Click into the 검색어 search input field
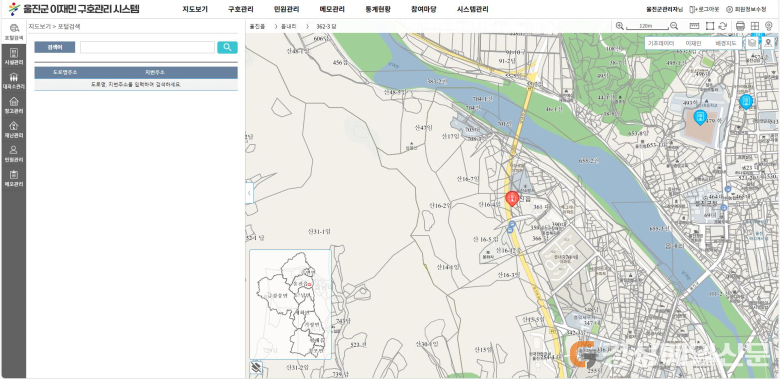 tap(147, 47)
